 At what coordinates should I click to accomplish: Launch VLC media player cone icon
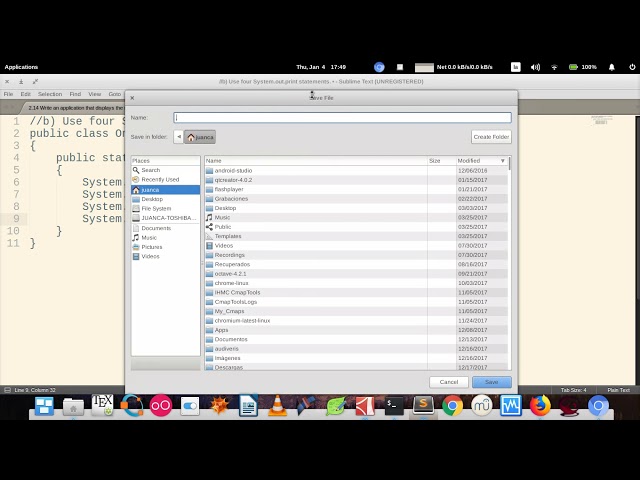pos(278,406)
